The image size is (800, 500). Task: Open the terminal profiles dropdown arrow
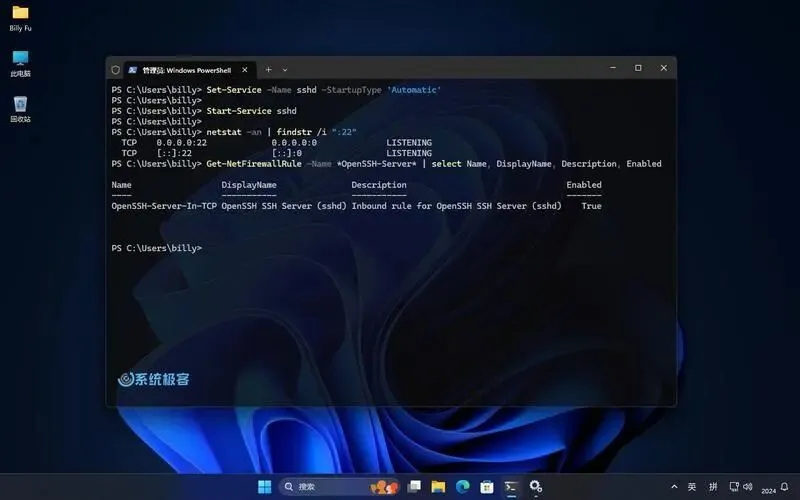285,70
